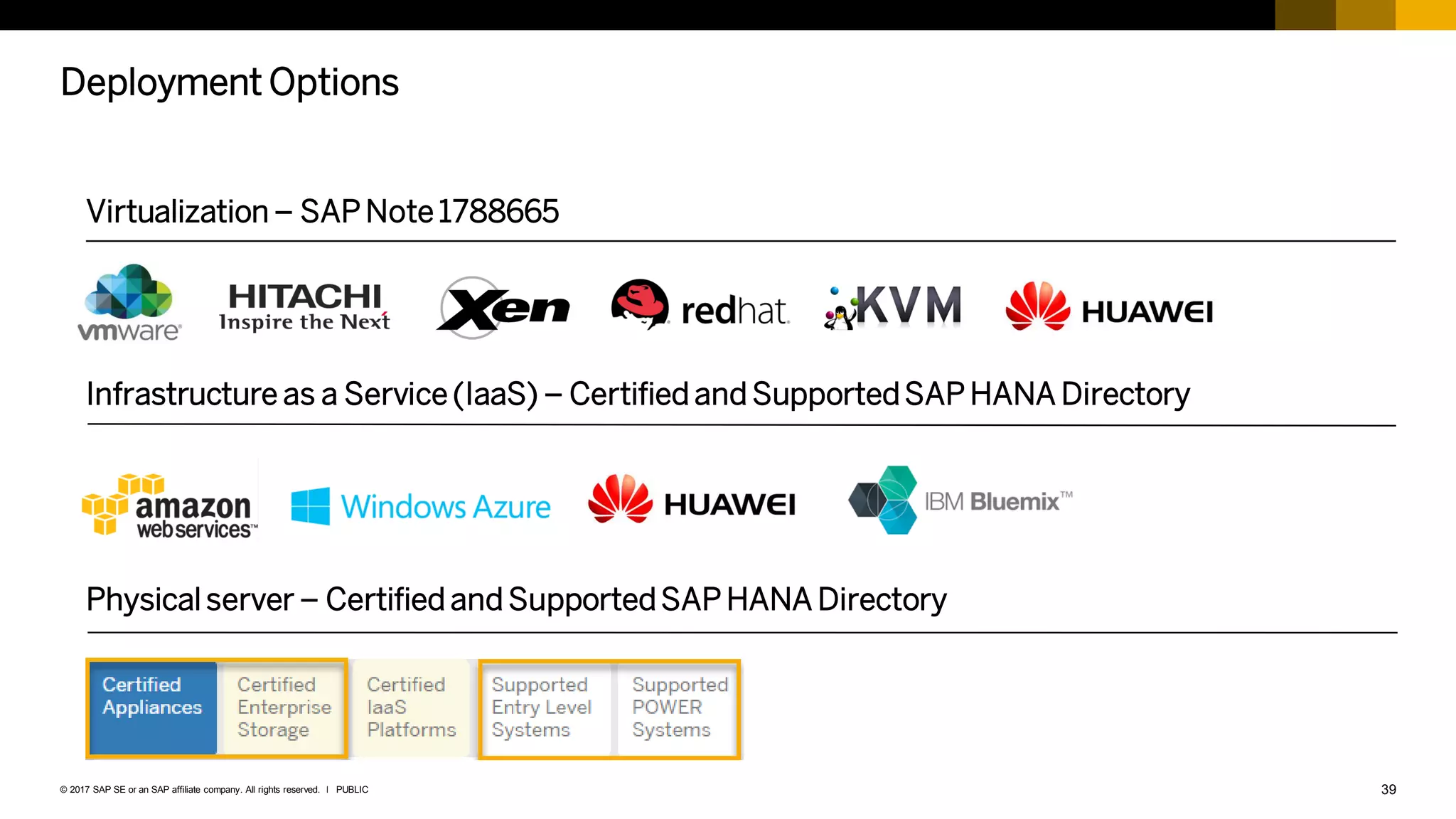
Task: Click the Amazon Web Services logo
Action: click(169, 505)
